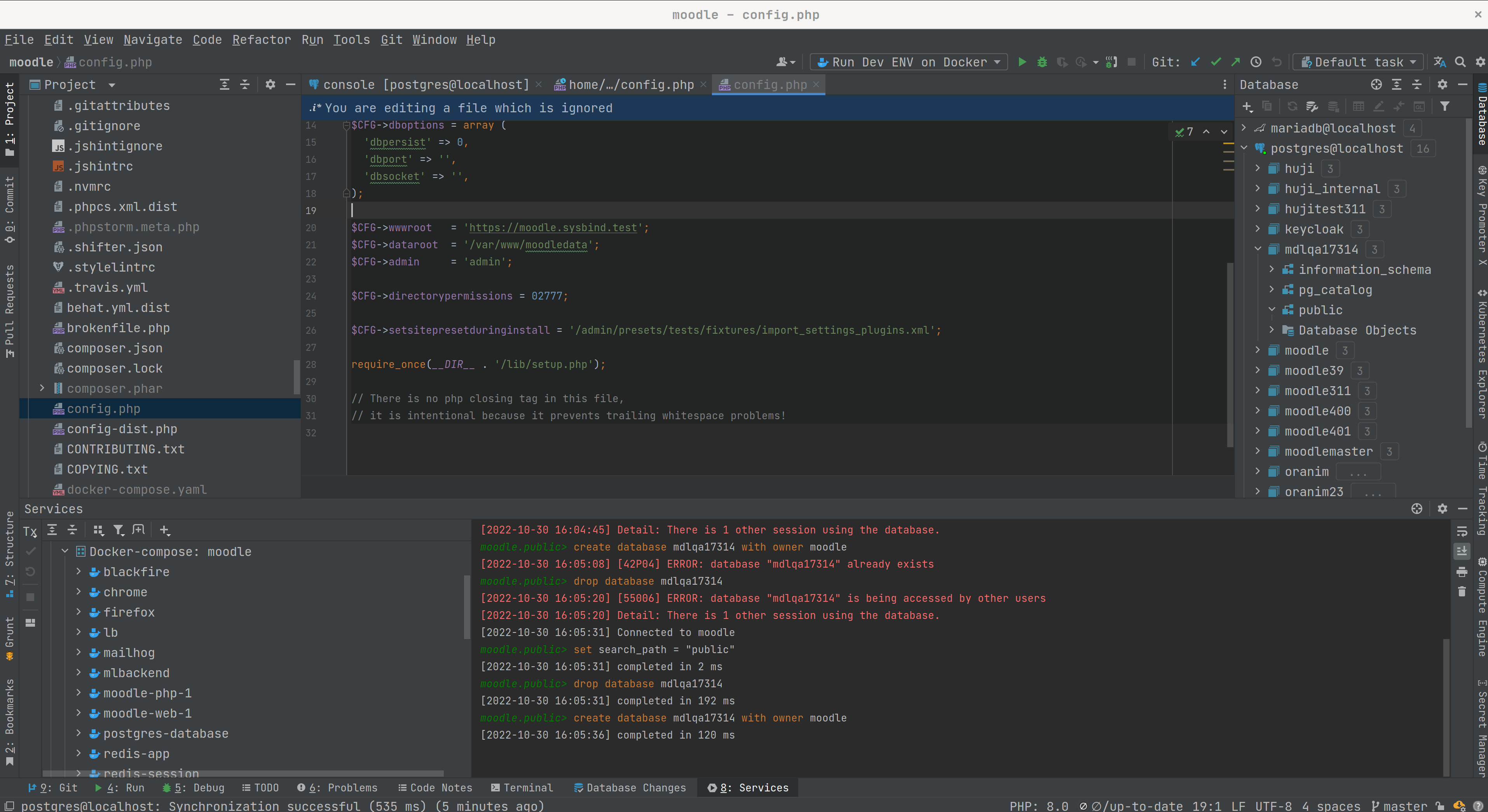The image size is (1488, 812).
Task: Open Search Everywhere magnifier icon
Action: (1460, 62)
